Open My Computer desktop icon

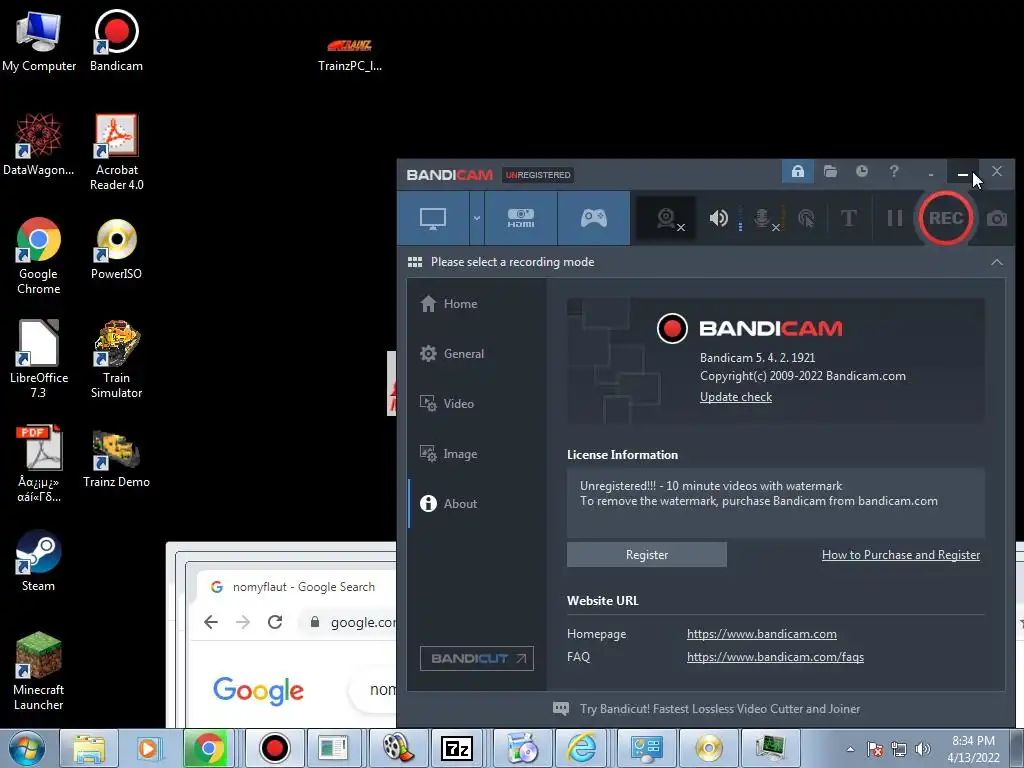click(x=39, y=41)
